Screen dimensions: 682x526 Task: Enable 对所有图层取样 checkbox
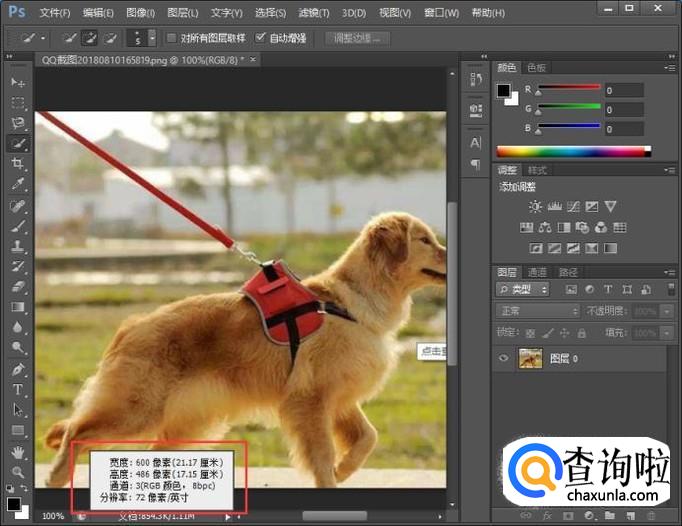[x=173, y=38]
